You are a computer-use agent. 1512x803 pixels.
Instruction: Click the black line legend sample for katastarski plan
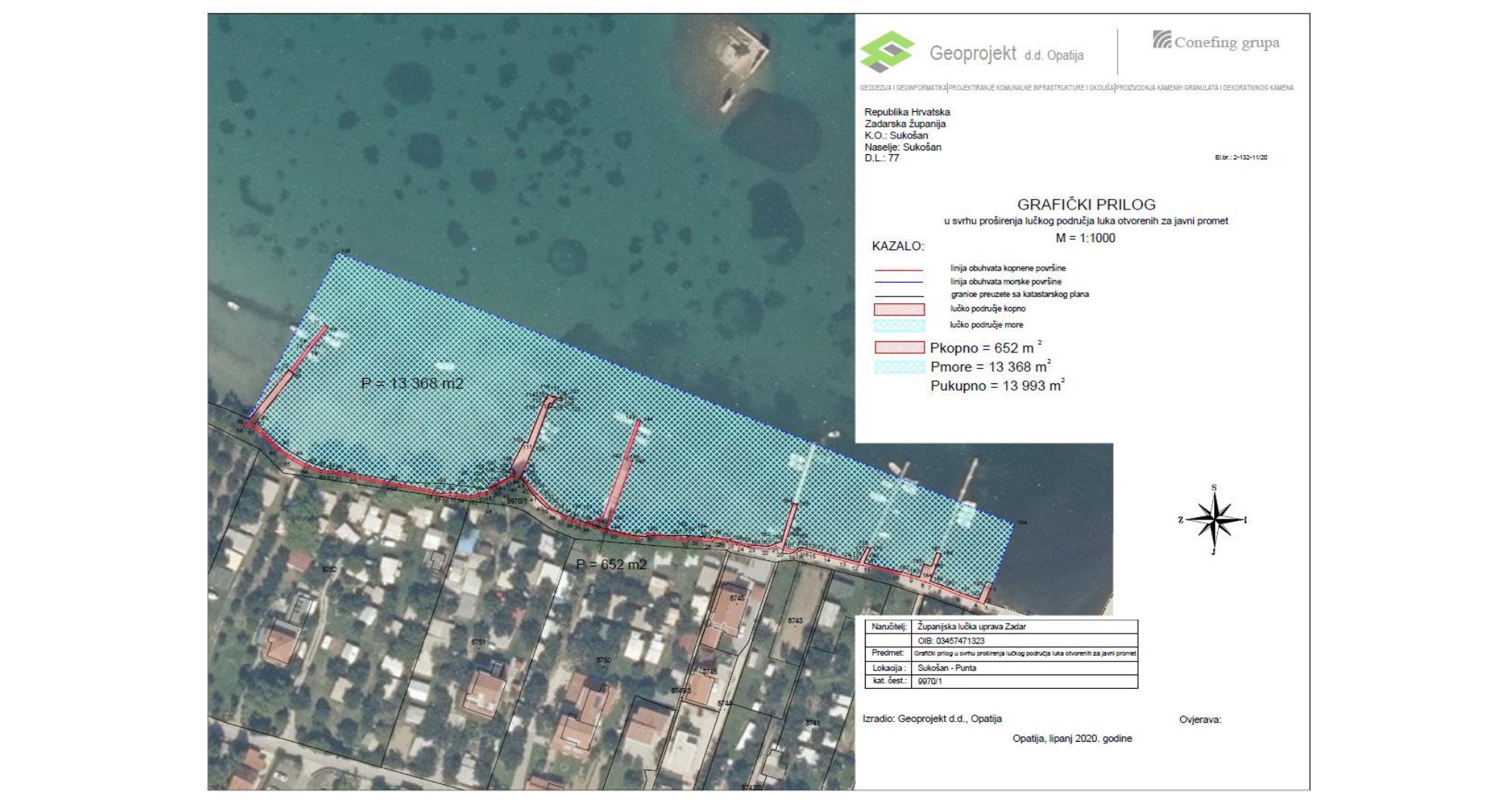tap(898, 296)
